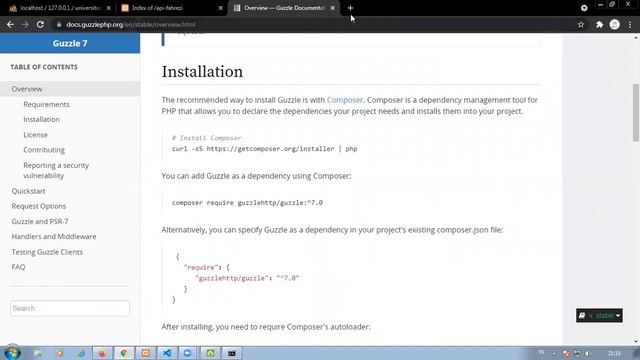The height and width of the screenshot is (360, 640).
Task: Open the green taskbar application icon
Action: click(x=210, y=353)
